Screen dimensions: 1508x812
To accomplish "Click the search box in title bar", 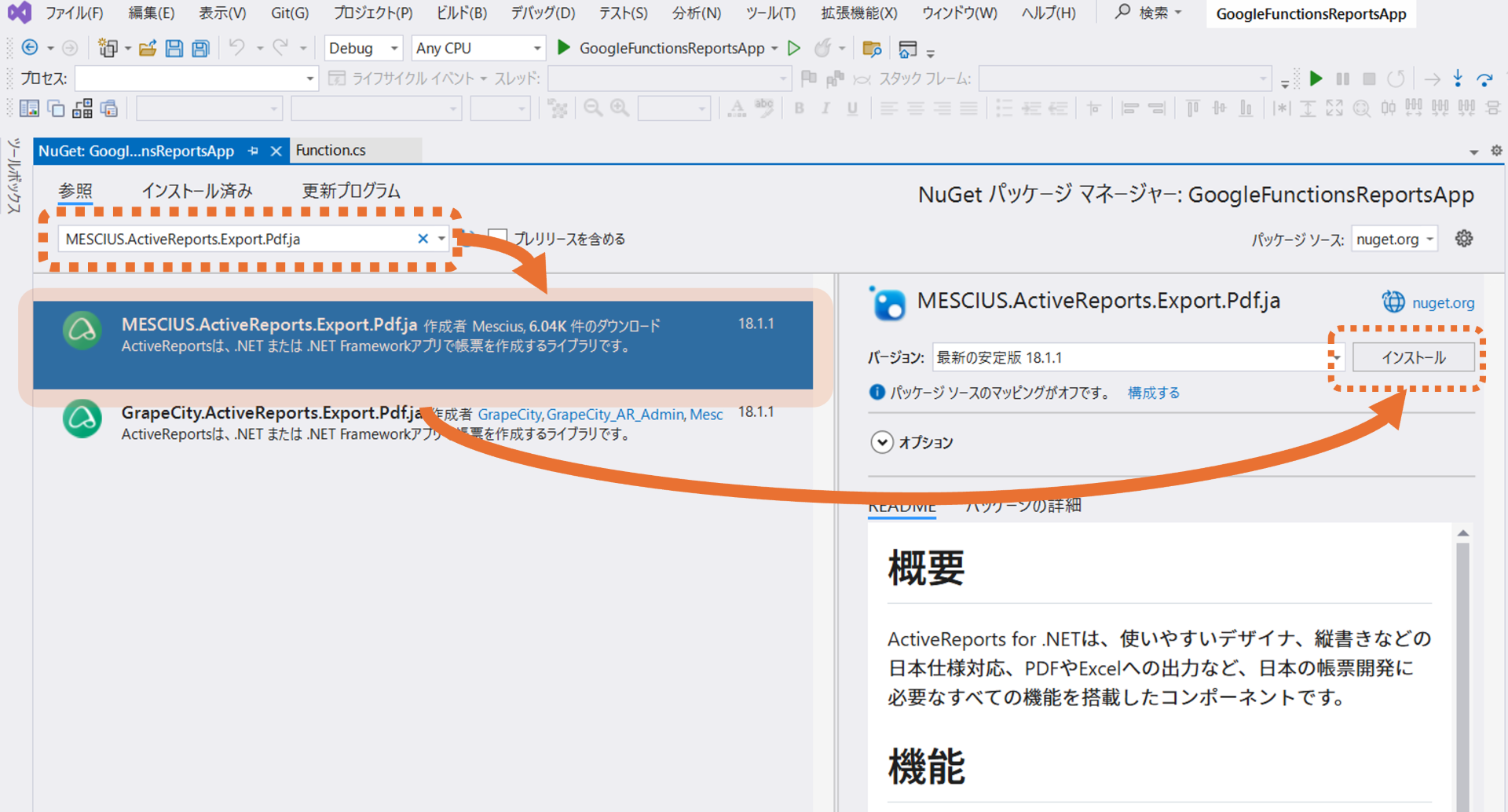I will click(x=1148, y=13).
